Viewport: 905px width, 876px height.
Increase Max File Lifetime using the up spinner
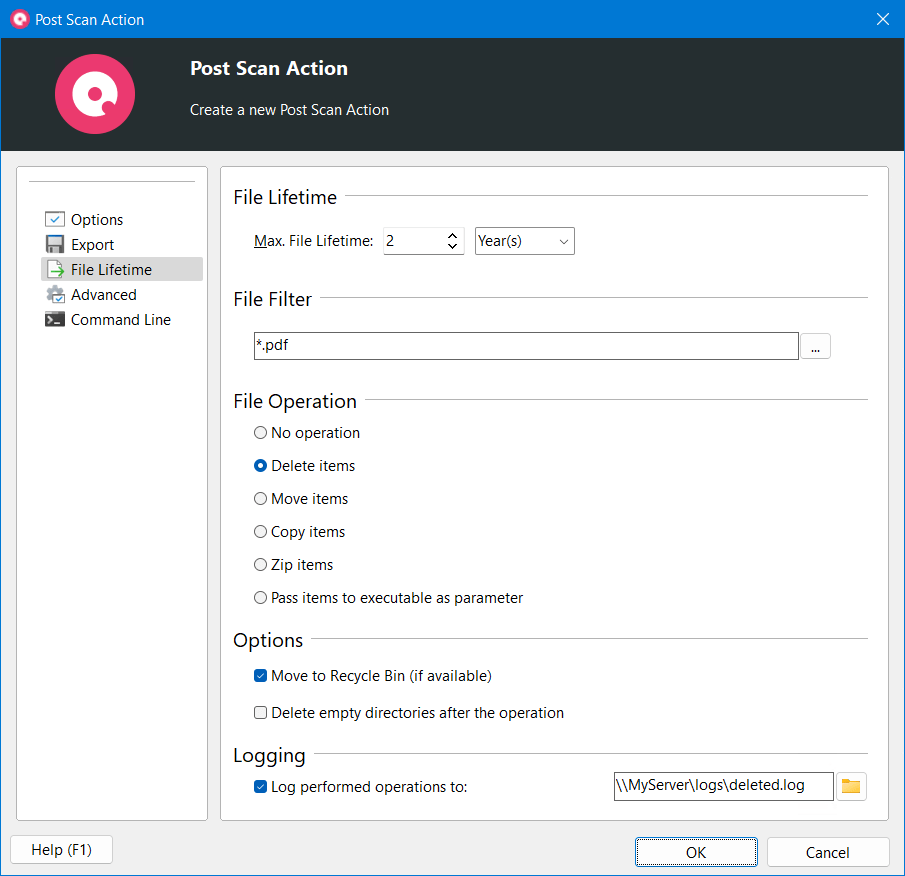pos(452,235)
